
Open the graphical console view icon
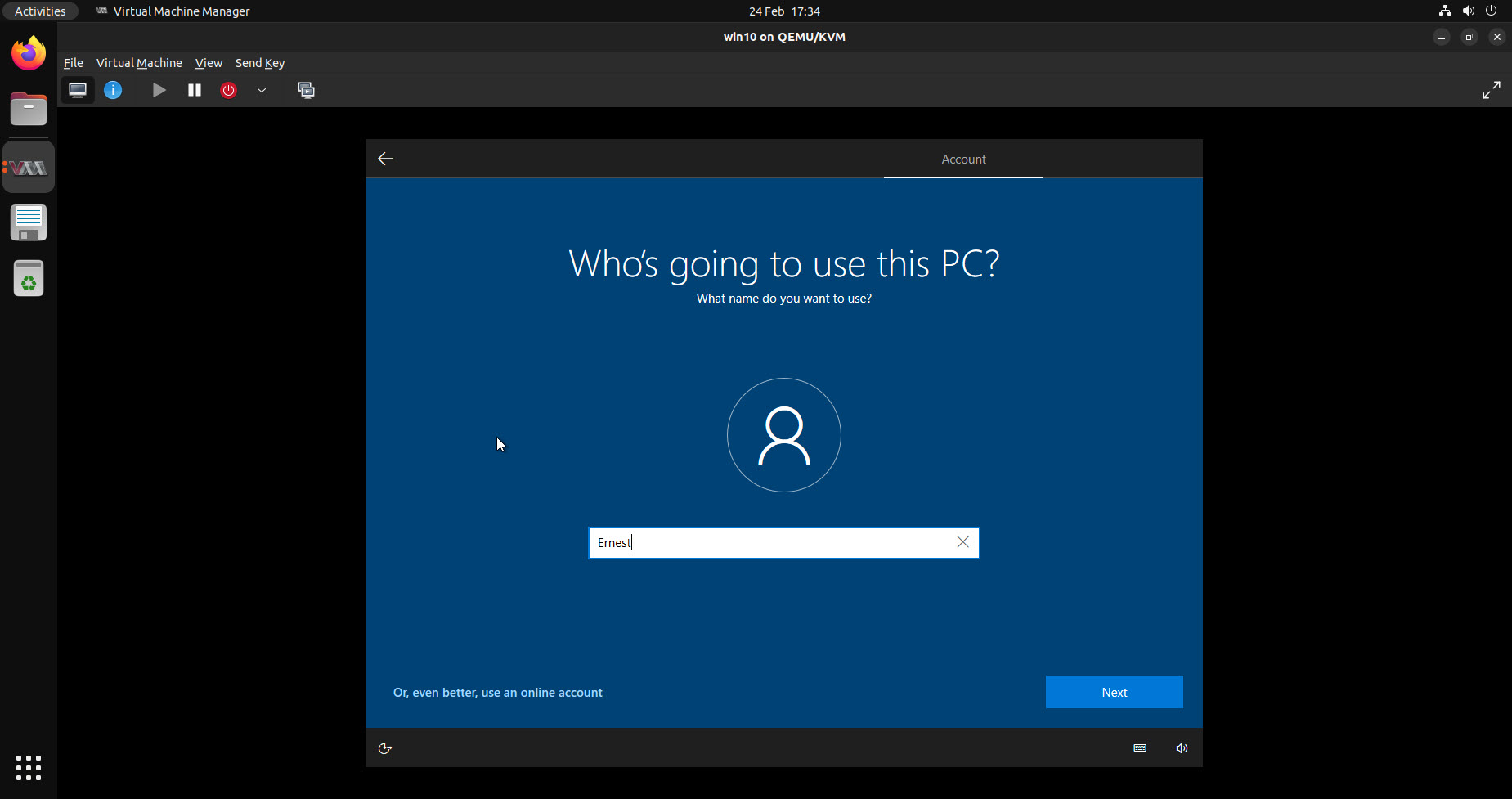pyautogui.click(x=78, y=90)
